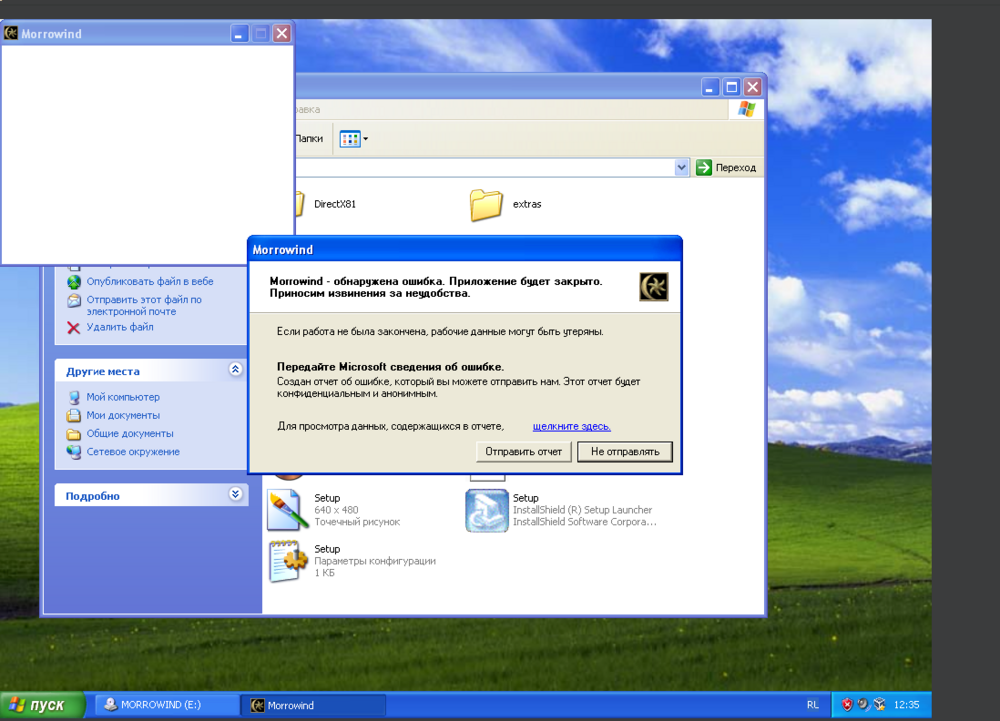Open the щелкните здесь link
Screen dimensions: 1000x721
click(571, 426)
